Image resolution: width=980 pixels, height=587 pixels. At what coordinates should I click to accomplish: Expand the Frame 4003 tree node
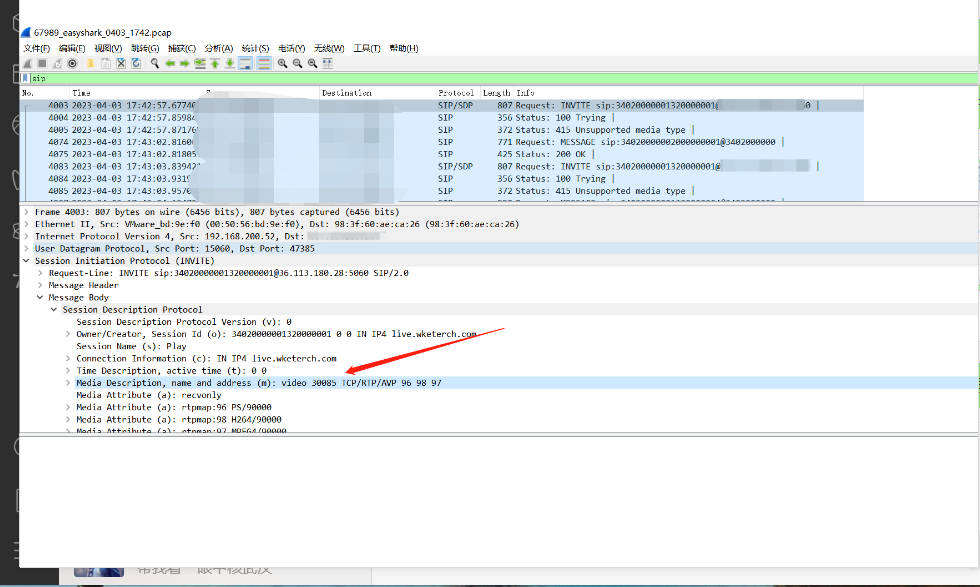click(x=26, y=212)
